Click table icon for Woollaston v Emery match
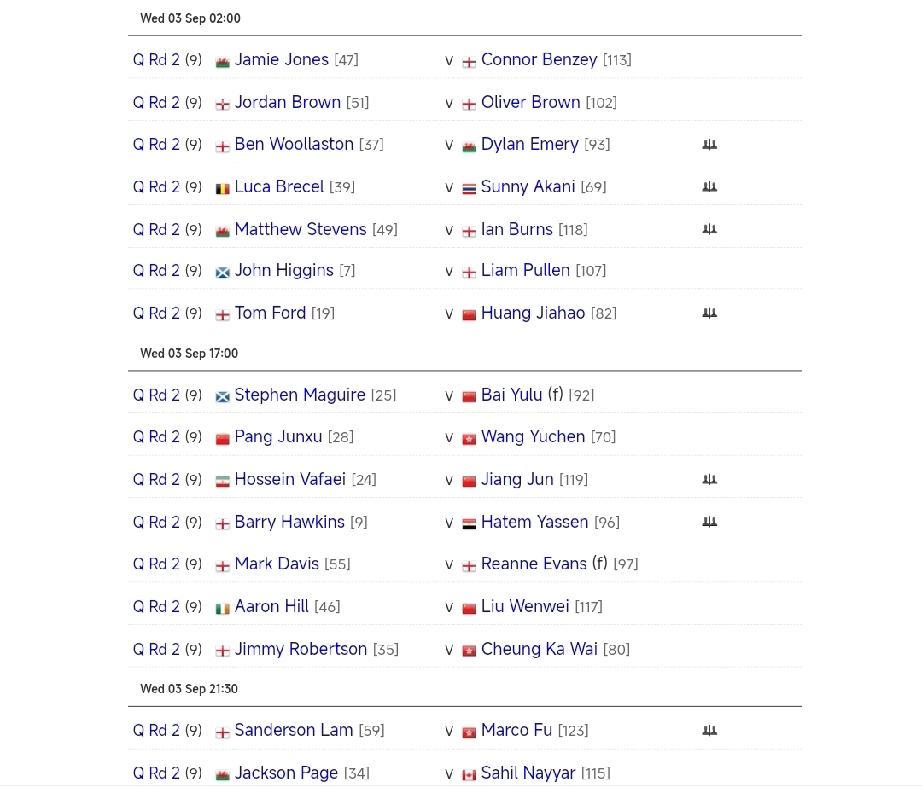Screen dimensions: 922x787 710,145
